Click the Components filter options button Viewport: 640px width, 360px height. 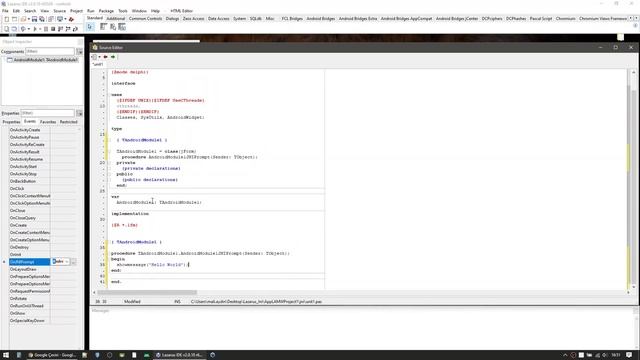coord(79,51)
